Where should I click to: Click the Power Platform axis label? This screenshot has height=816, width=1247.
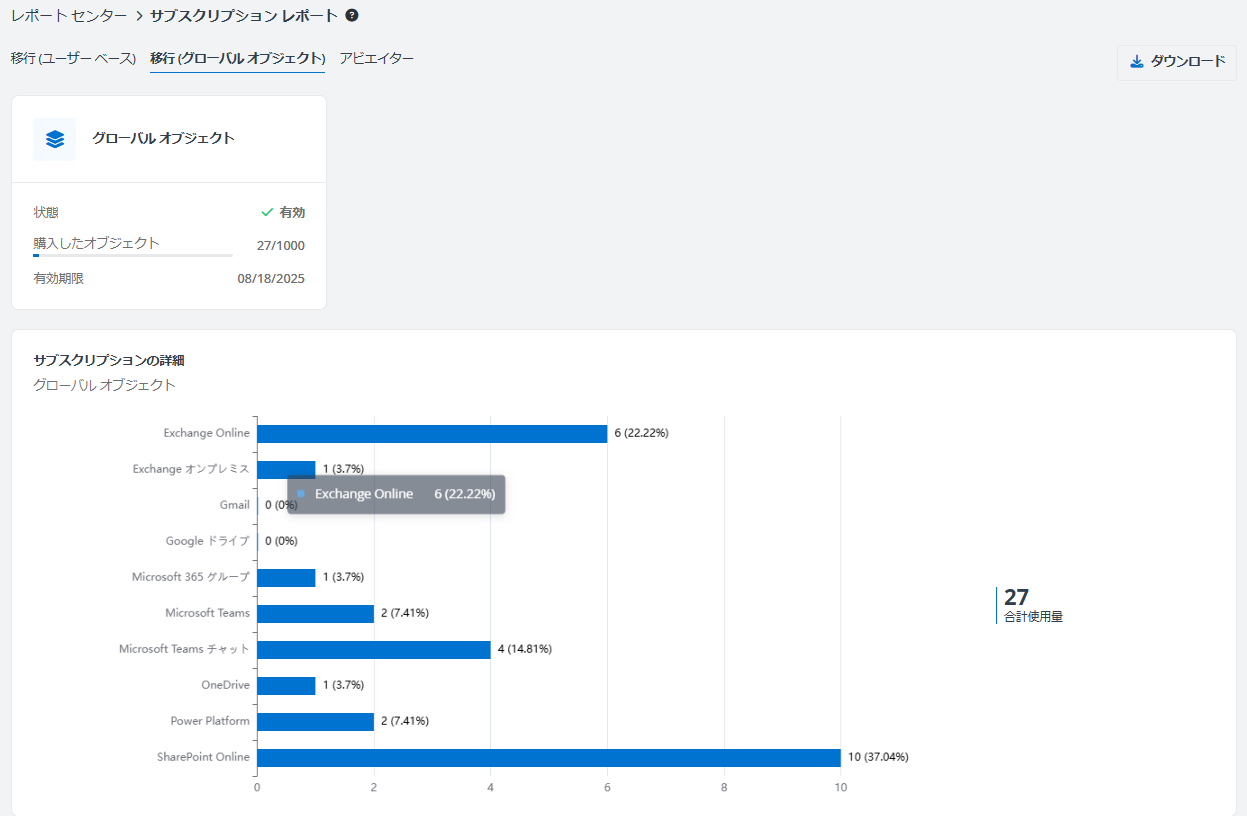(x=210, y=721)
